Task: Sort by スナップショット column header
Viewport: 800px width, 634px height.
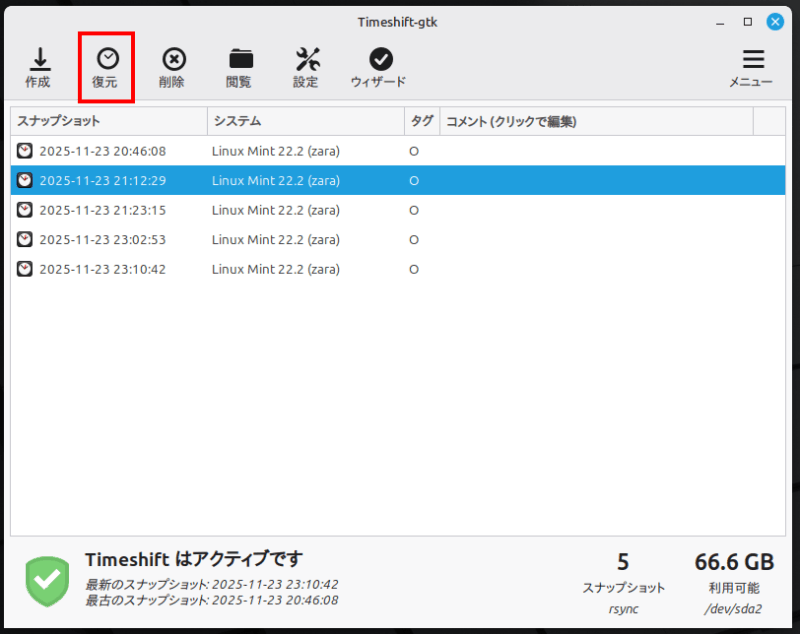Action: (108, 121)
